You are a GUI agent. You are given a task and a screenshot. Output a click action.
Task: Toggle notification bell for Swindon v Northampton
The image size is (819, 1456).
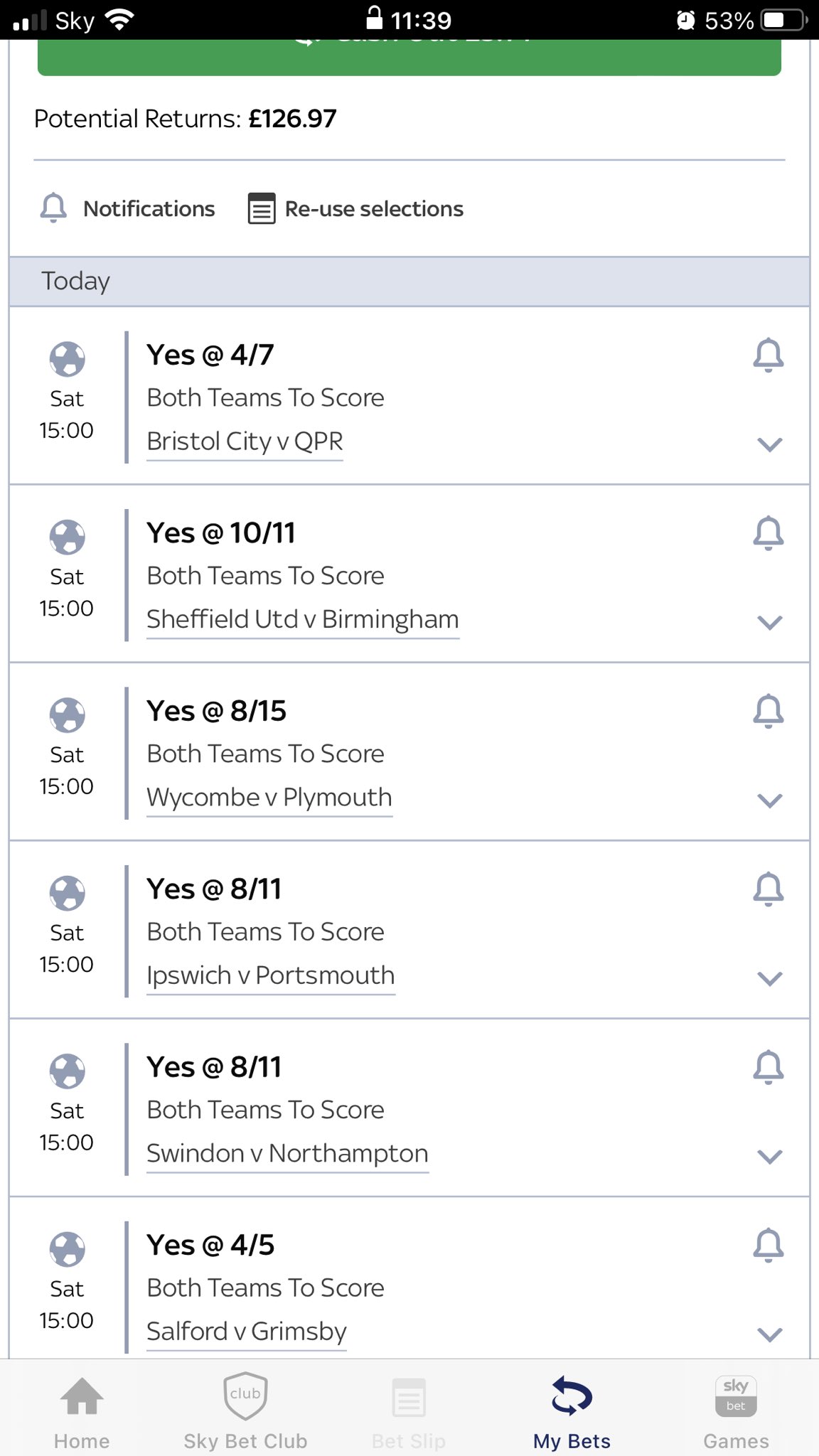pos(768,1067)
